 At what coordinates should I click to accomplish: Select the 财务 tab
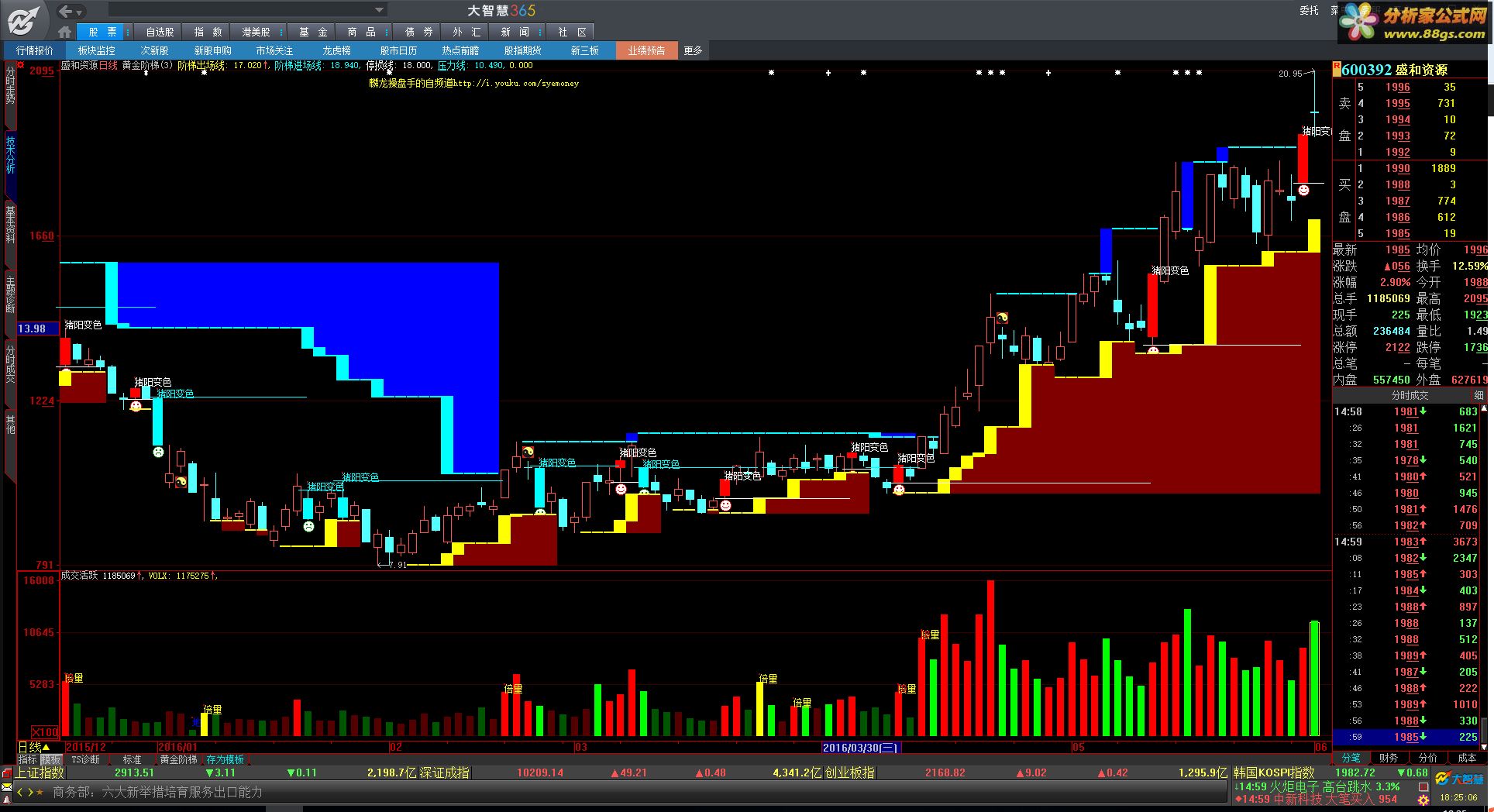tap(1389, 758)
